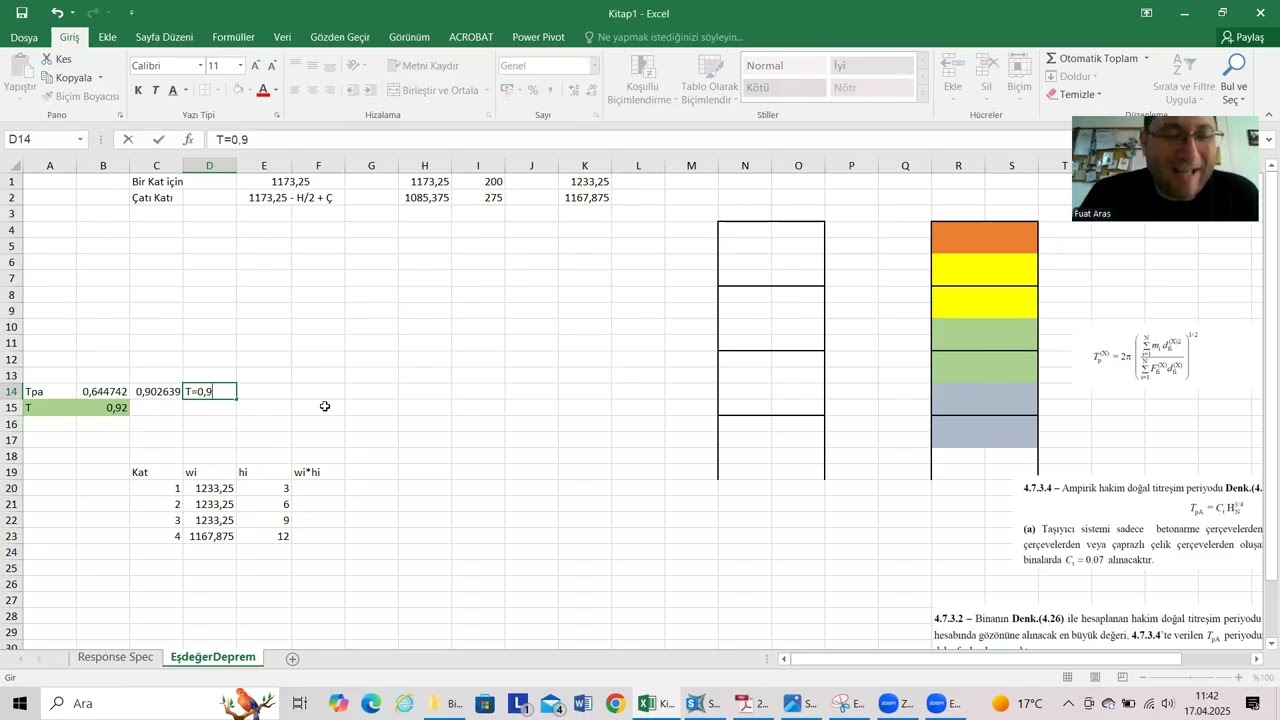Select the wi*hi header cell
The image size is (1280, 720).
(x=318, y=472)
